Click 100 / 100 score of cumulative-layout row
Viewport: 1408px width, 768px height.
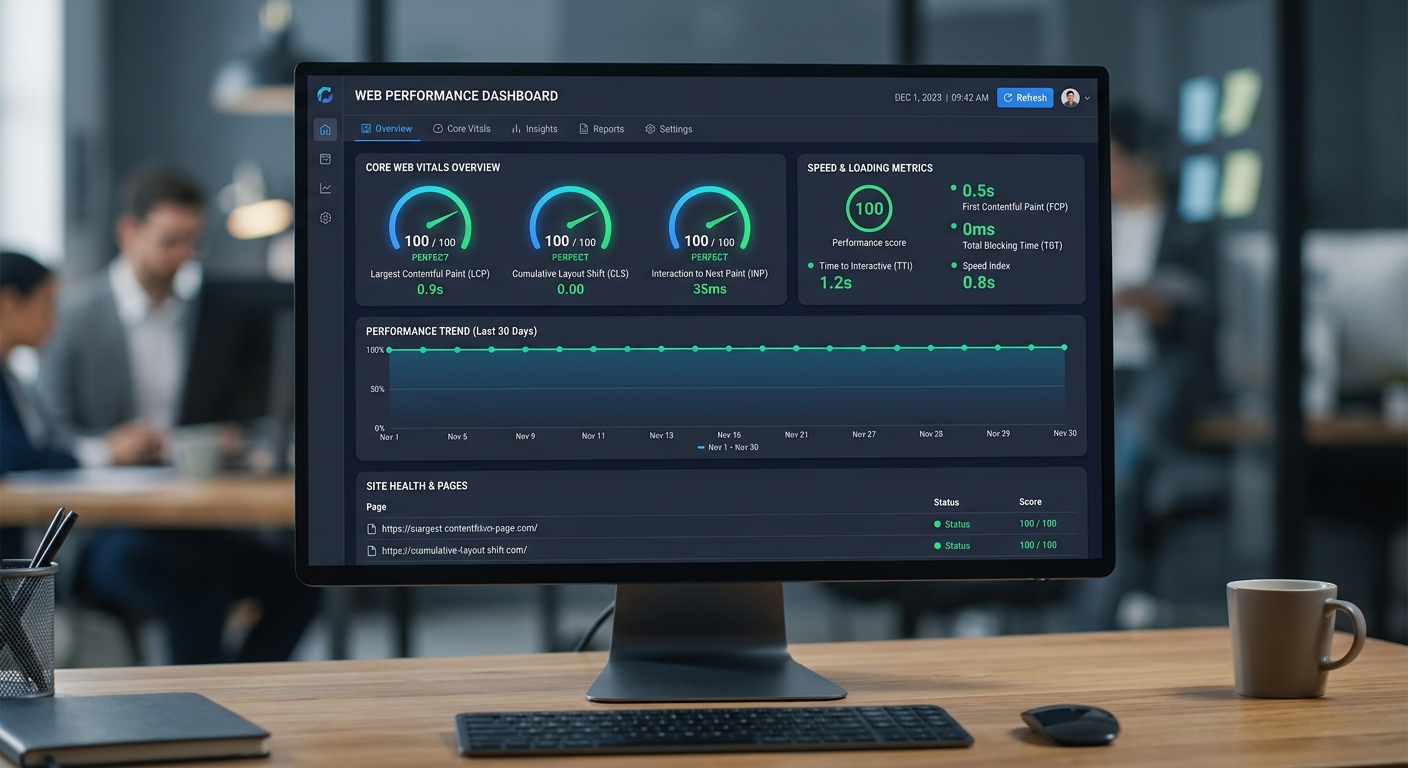[x=1038, y=545]
